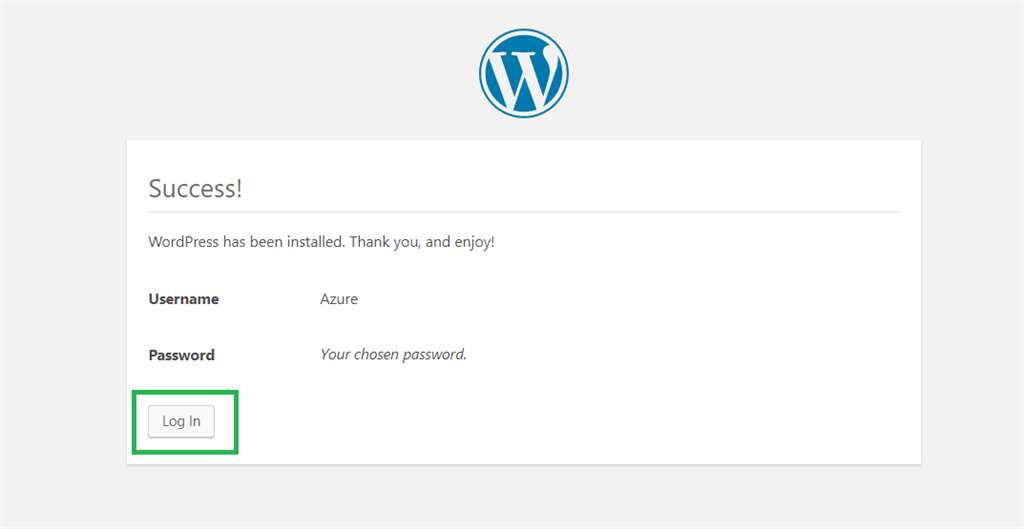Click the Password label

pyautogui.click(x=181, y=355)
